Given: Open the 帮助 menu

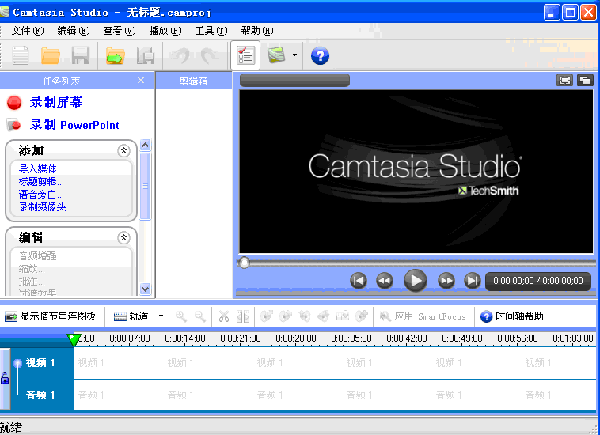Looking at the screenshot, I should (257, 31).
